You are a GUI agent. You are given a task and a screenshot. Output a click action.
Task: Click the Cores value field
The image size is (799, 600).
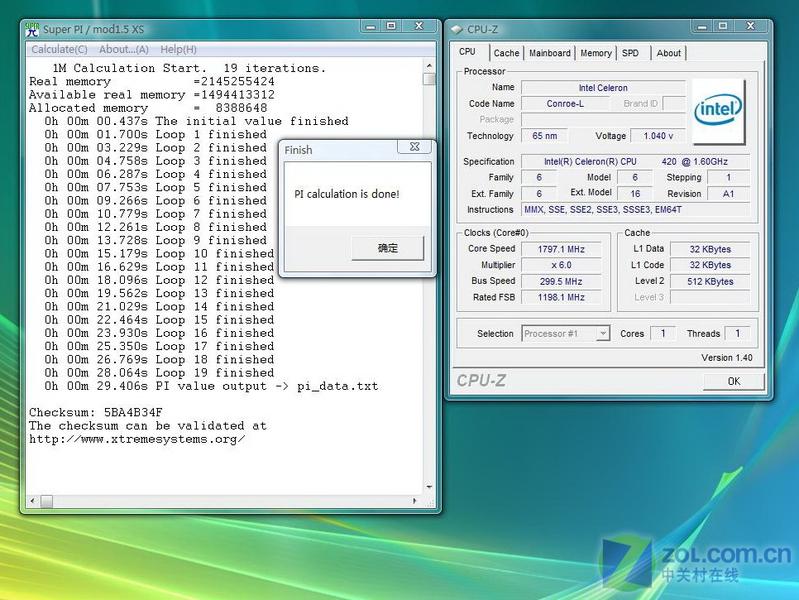coord(663,333)
